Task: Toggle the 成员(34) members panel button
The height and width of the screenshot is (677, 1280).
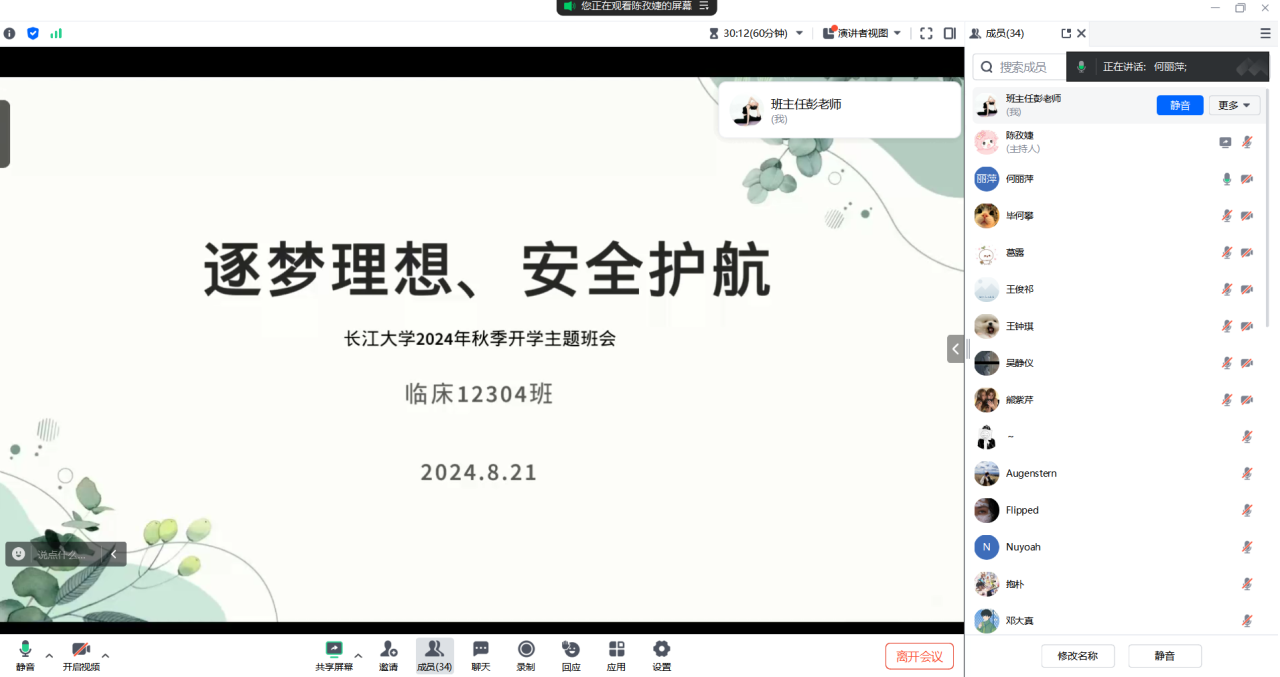Action: point(434,655)
